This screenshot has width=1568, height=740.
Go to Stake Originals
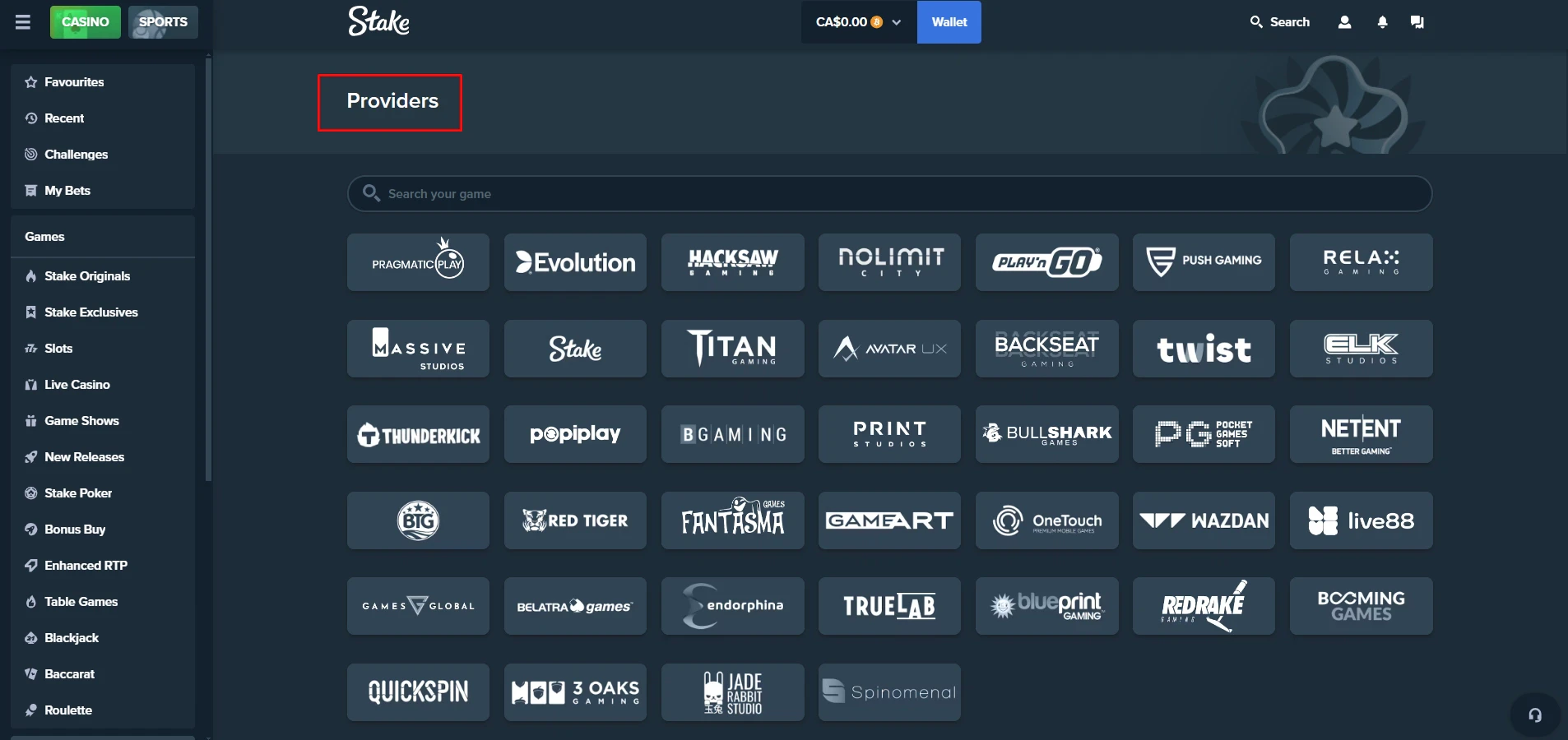(x=103, y=276)
